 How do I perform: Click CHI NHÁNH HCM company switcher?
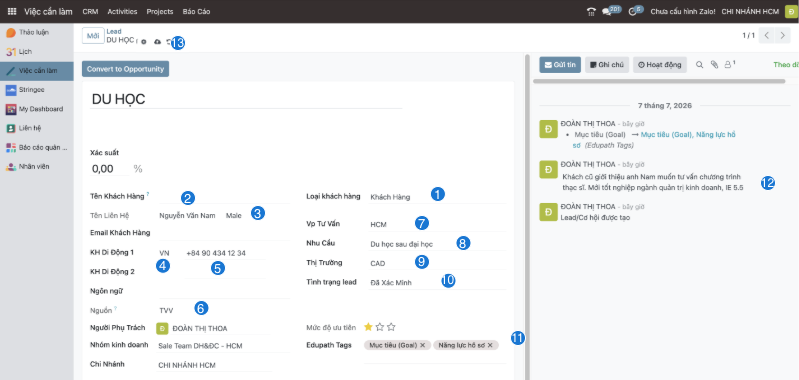coord(750,12)
